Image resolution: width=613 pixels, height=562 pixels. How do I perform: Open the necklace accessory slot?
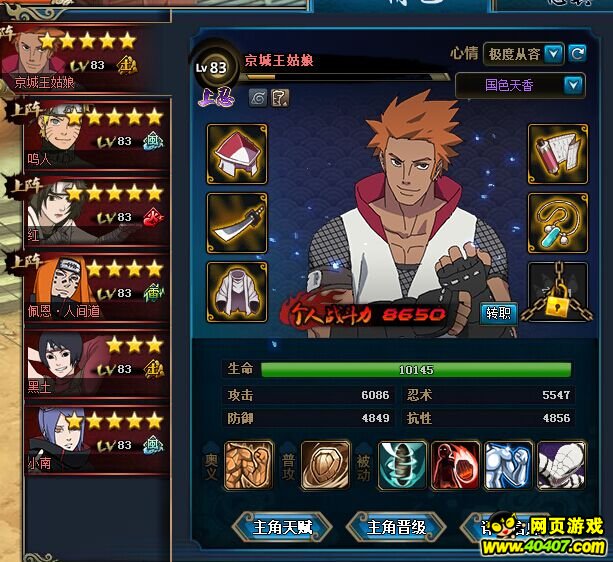[x=558, y=223]
